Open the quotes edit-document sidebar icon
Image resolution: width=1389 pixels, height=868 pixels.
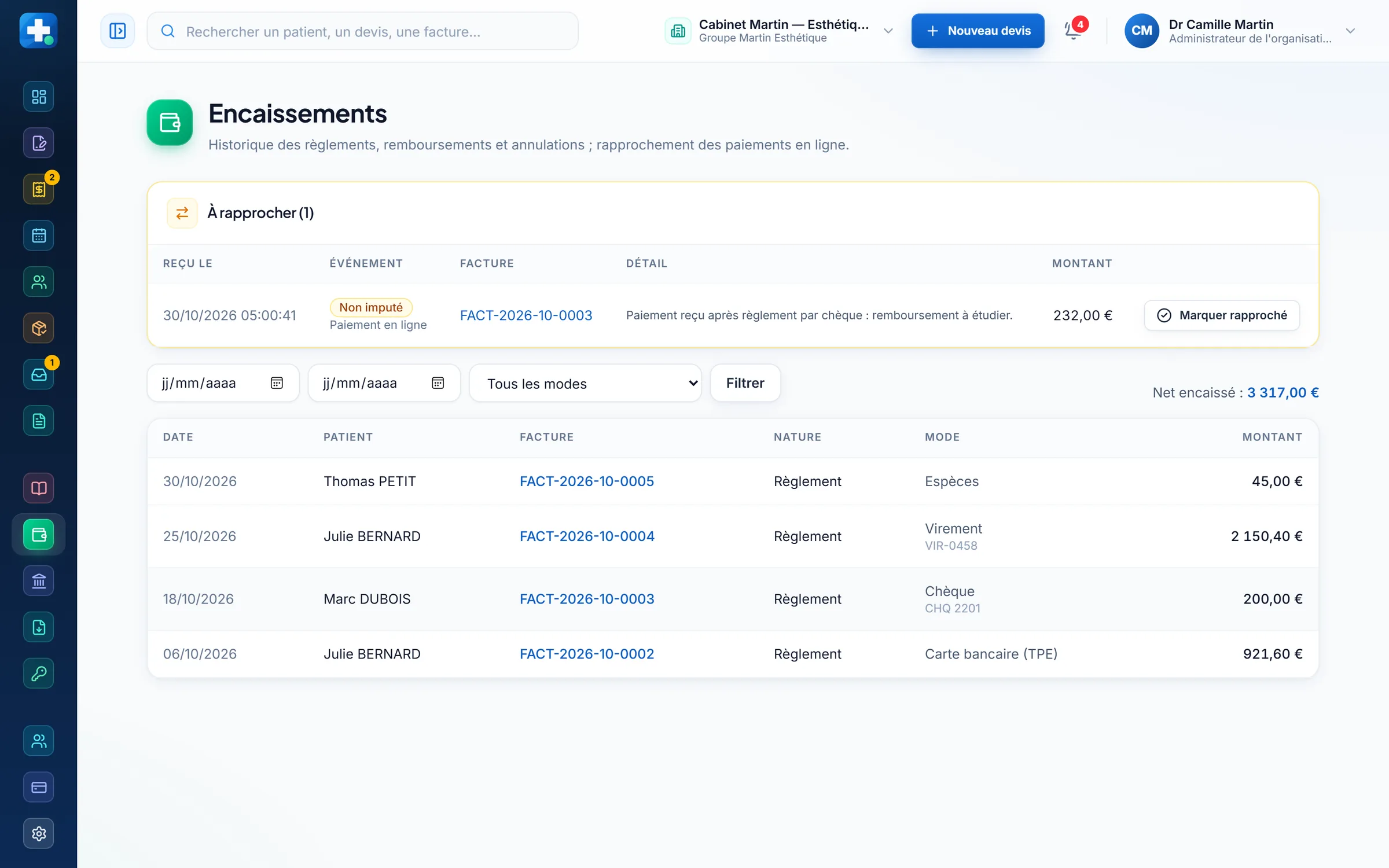[39, 143]
